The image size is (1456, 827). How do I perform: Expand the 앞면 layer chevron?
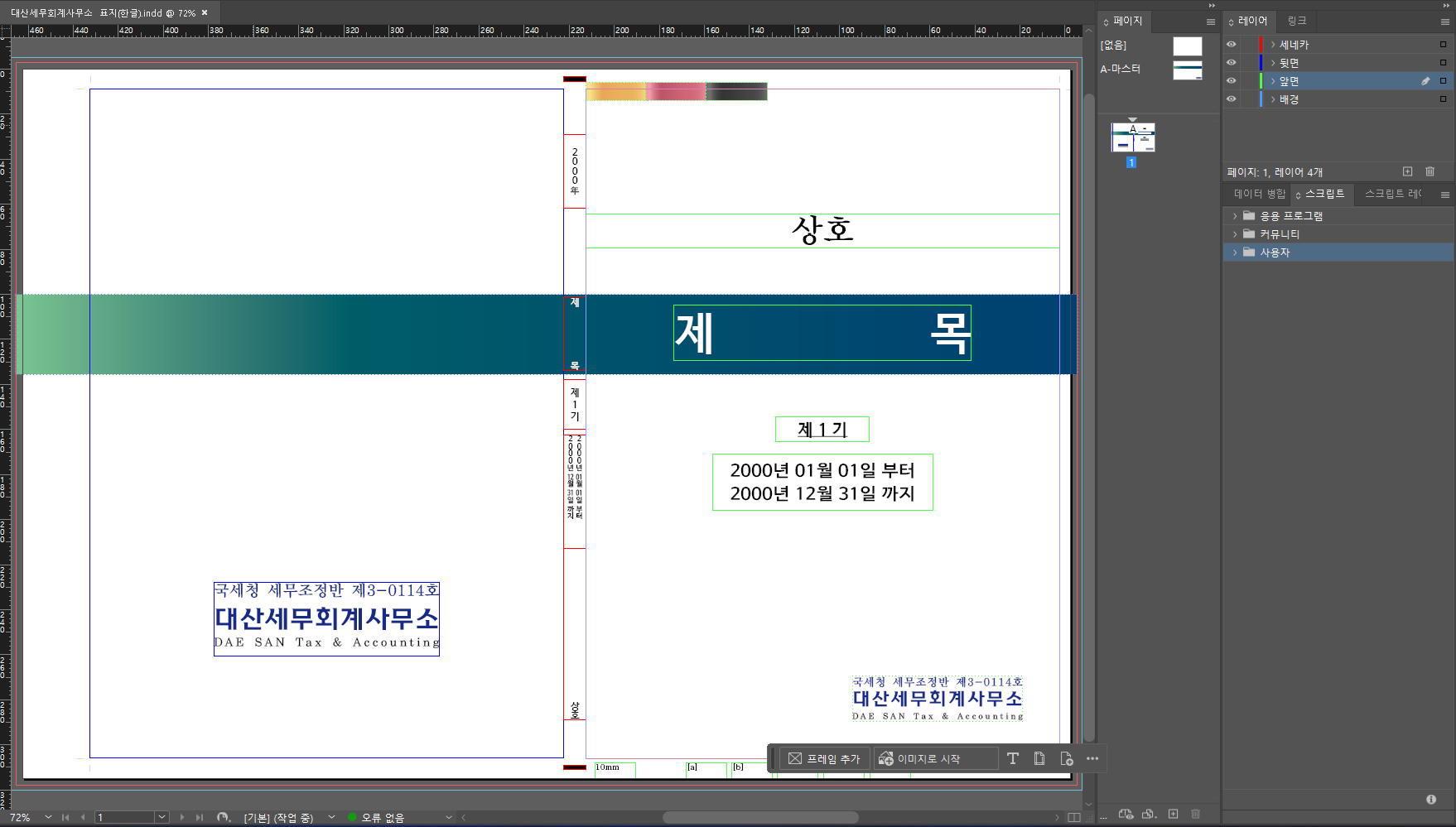click(1273, 80)
